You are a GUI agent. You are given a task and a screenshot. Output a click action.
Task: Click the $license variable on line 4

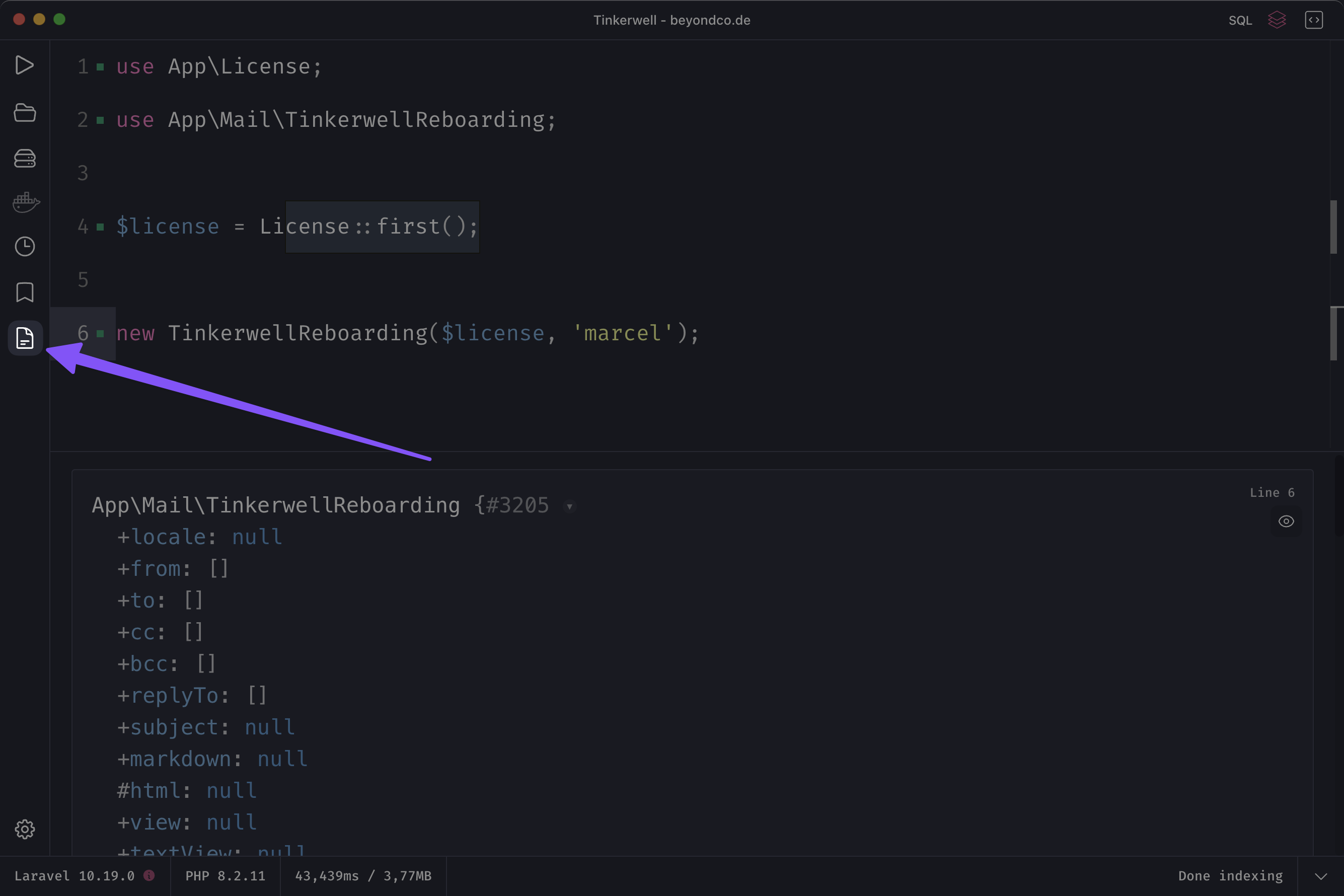tap(168, 227)
